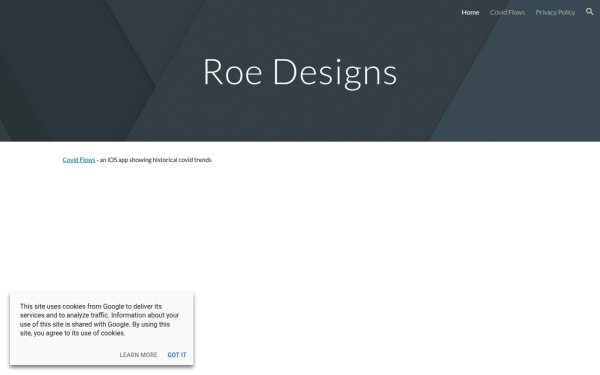Follow the Covid Flows link in page body
The image size is (600, 375).
(x=79, y=160)
